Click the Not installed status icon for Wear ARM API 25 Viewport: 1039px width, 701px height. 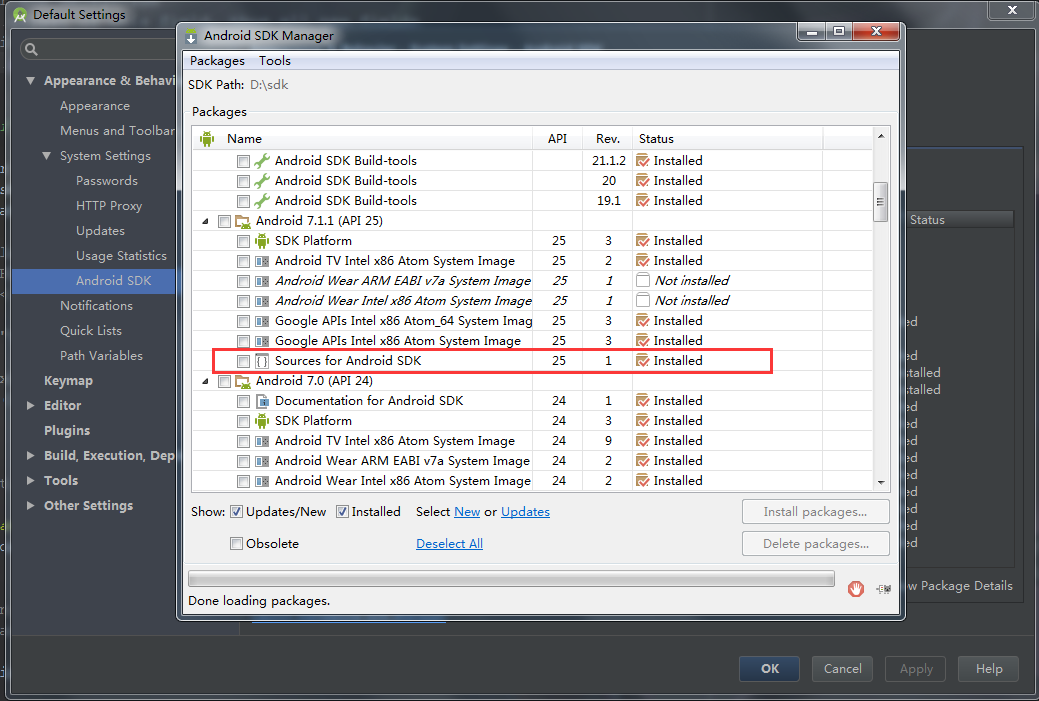(x=642, y=280)
